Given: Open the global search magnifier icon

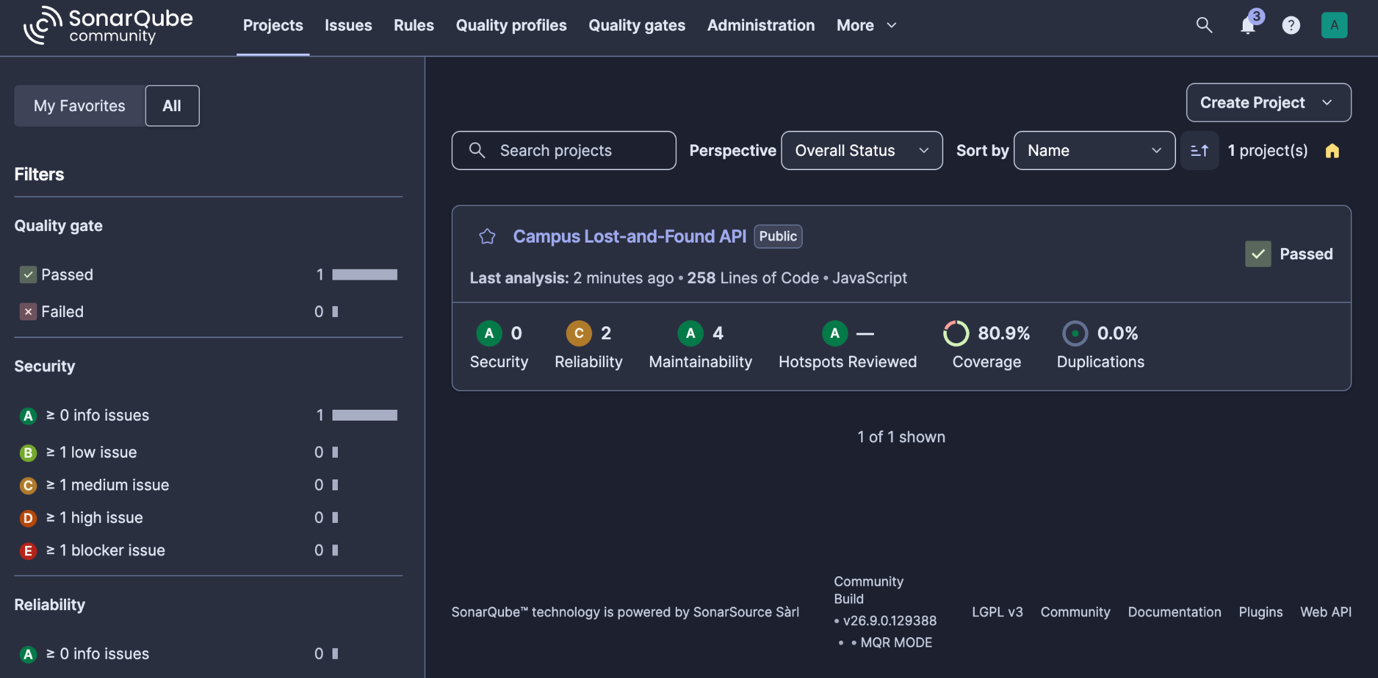Looking at the screenshot, I should point(1204,25).
